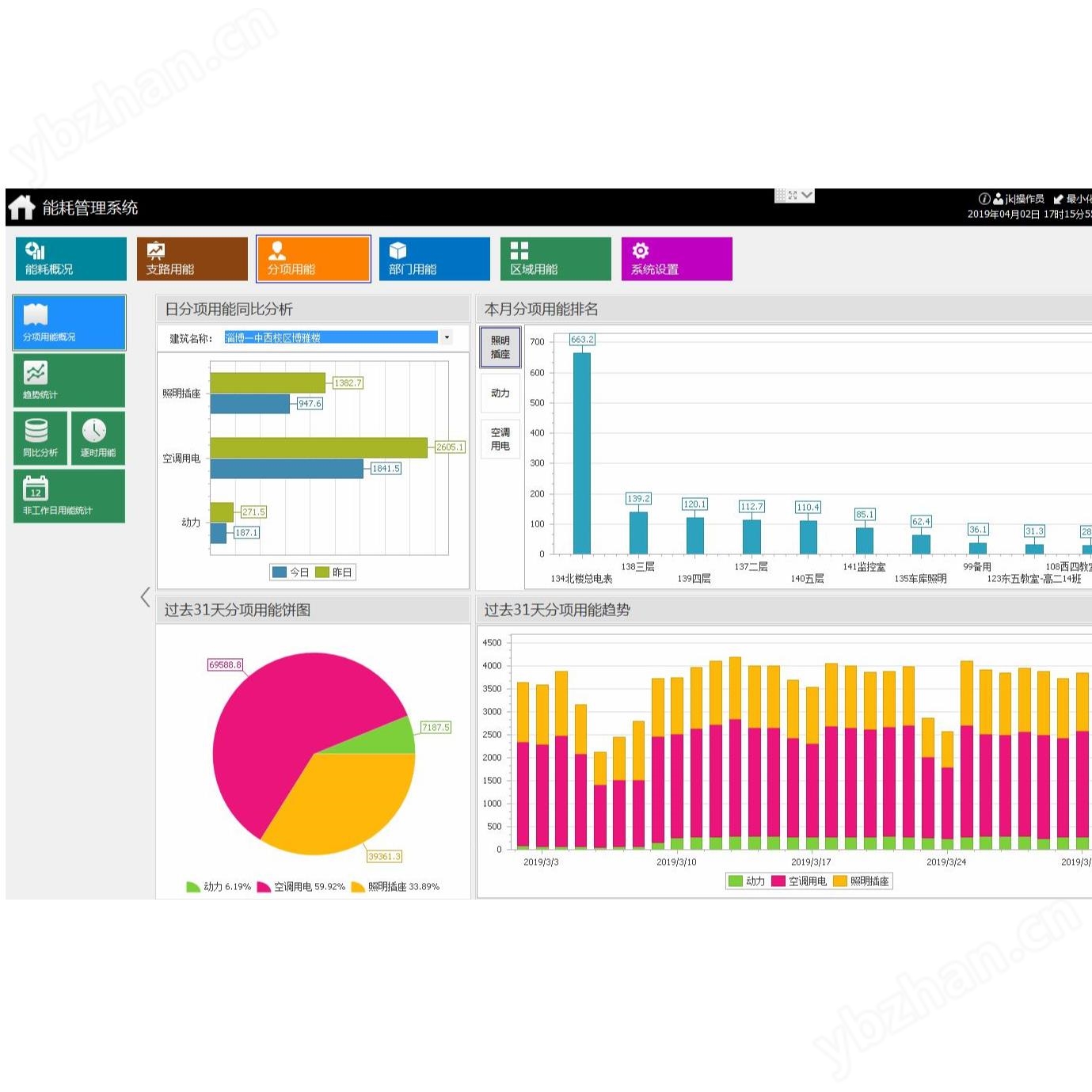The width and height of the screenshot is (1092, 1092).
Task: Select the 照明插座 ranking category
Action: click(500, 348)
